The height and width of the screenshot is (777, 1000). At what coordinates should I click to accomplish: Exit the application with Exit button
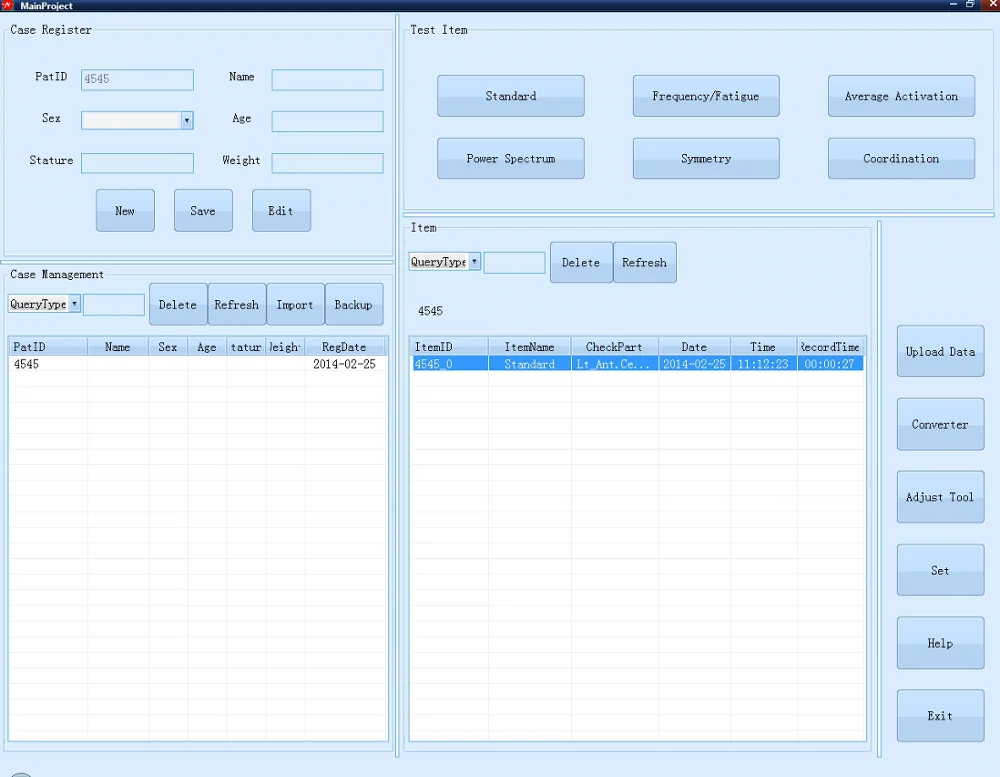tap(940, 716)
